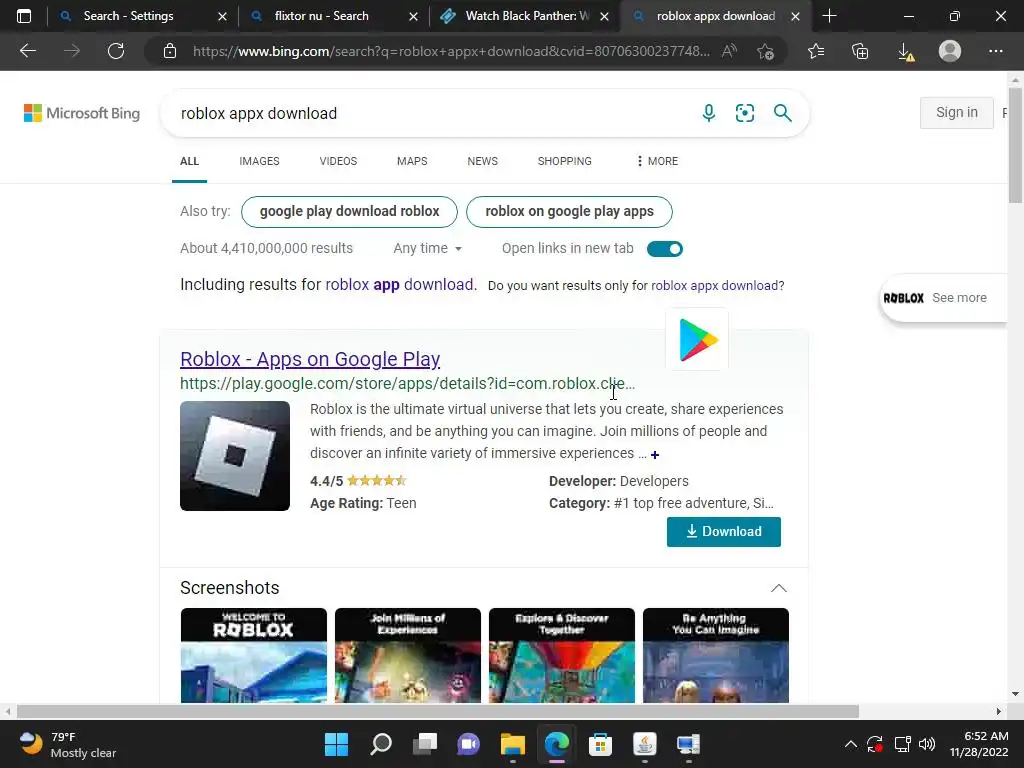Viewport: 1024px width, 768px height.
Task: Go to Microsoft Bing home logo
Action: tap(82, 113)
